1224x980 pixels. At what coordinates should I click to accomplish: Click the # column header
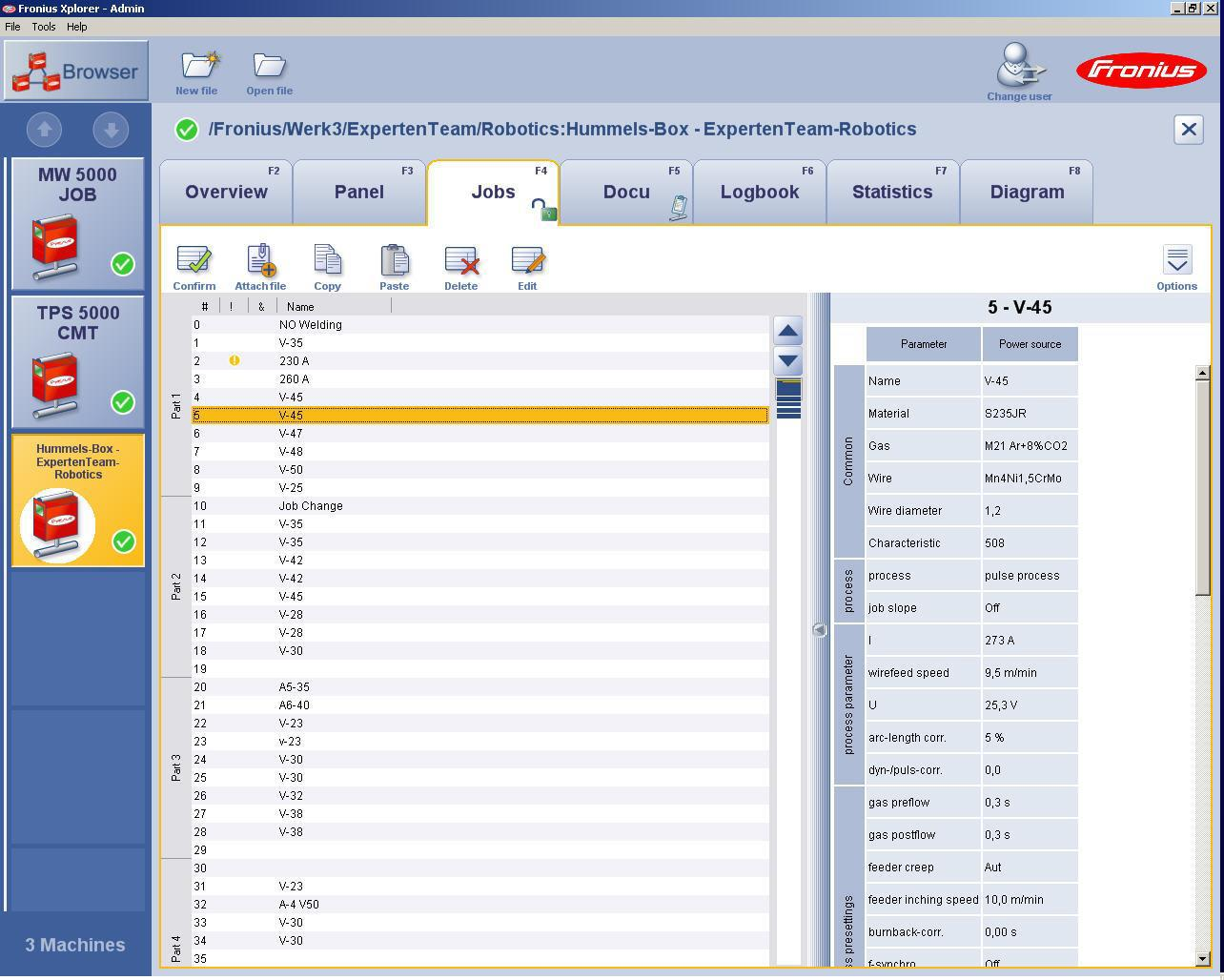tap(205, 307)
